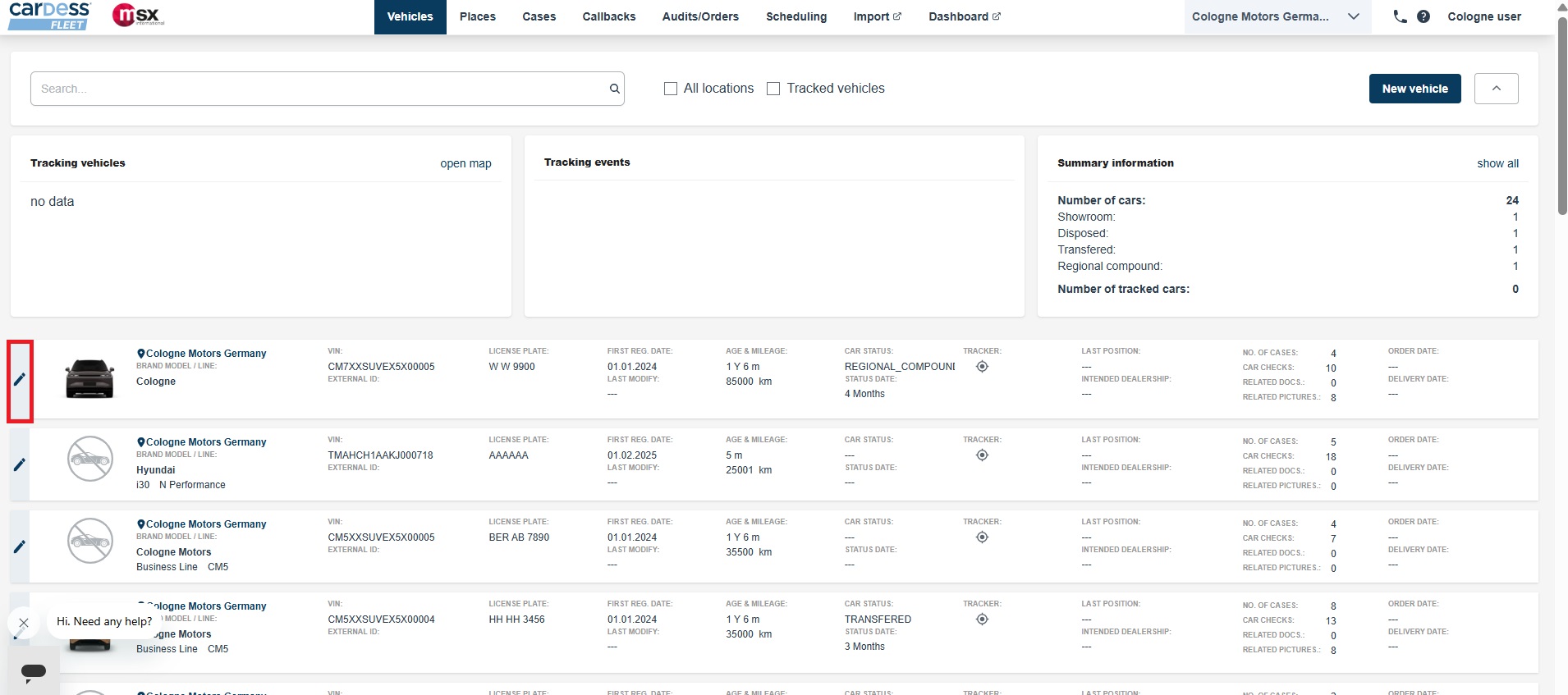Dismiss the 'Need any help?' chat popup

click(x=24, y=623)
